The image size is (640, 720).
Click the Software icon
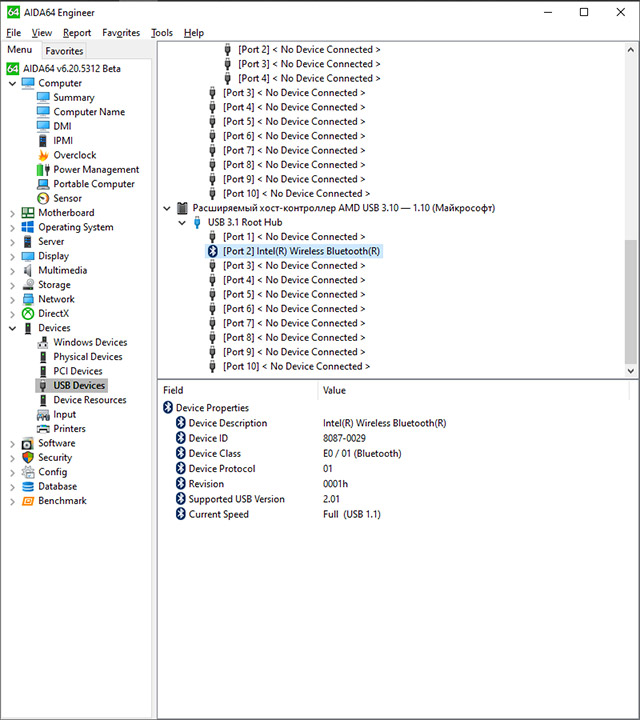[28, 443]
